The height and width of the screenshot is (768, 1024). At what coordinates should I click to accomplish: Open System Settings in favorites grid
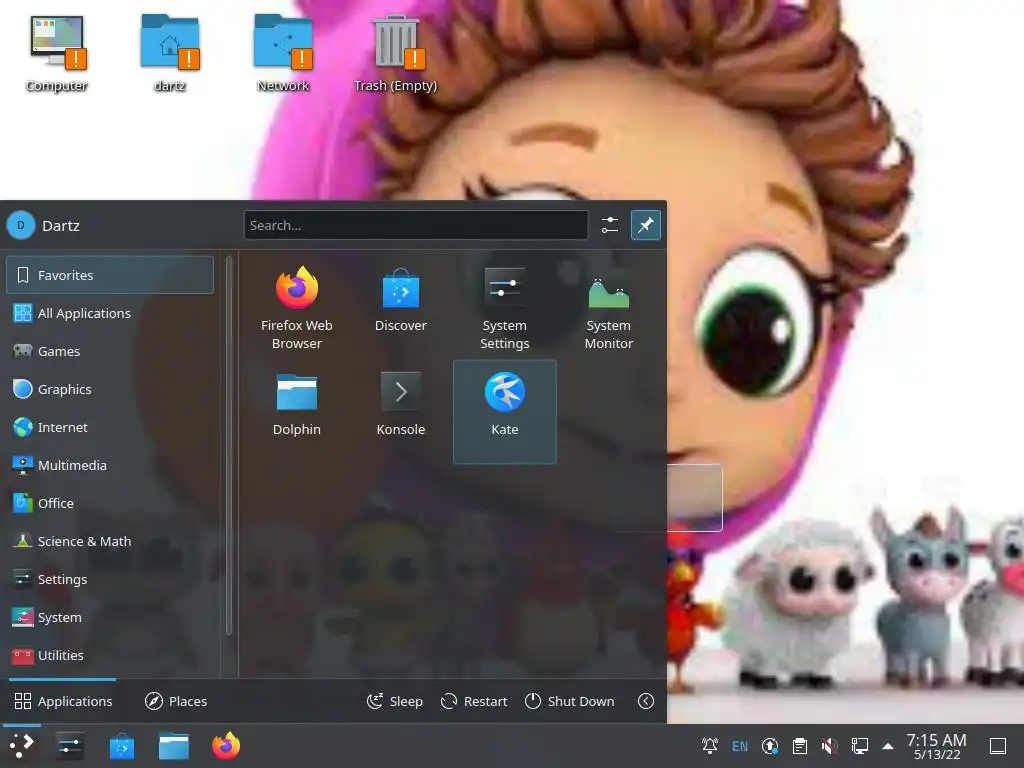pyautogui.click(x=504, y=308)
